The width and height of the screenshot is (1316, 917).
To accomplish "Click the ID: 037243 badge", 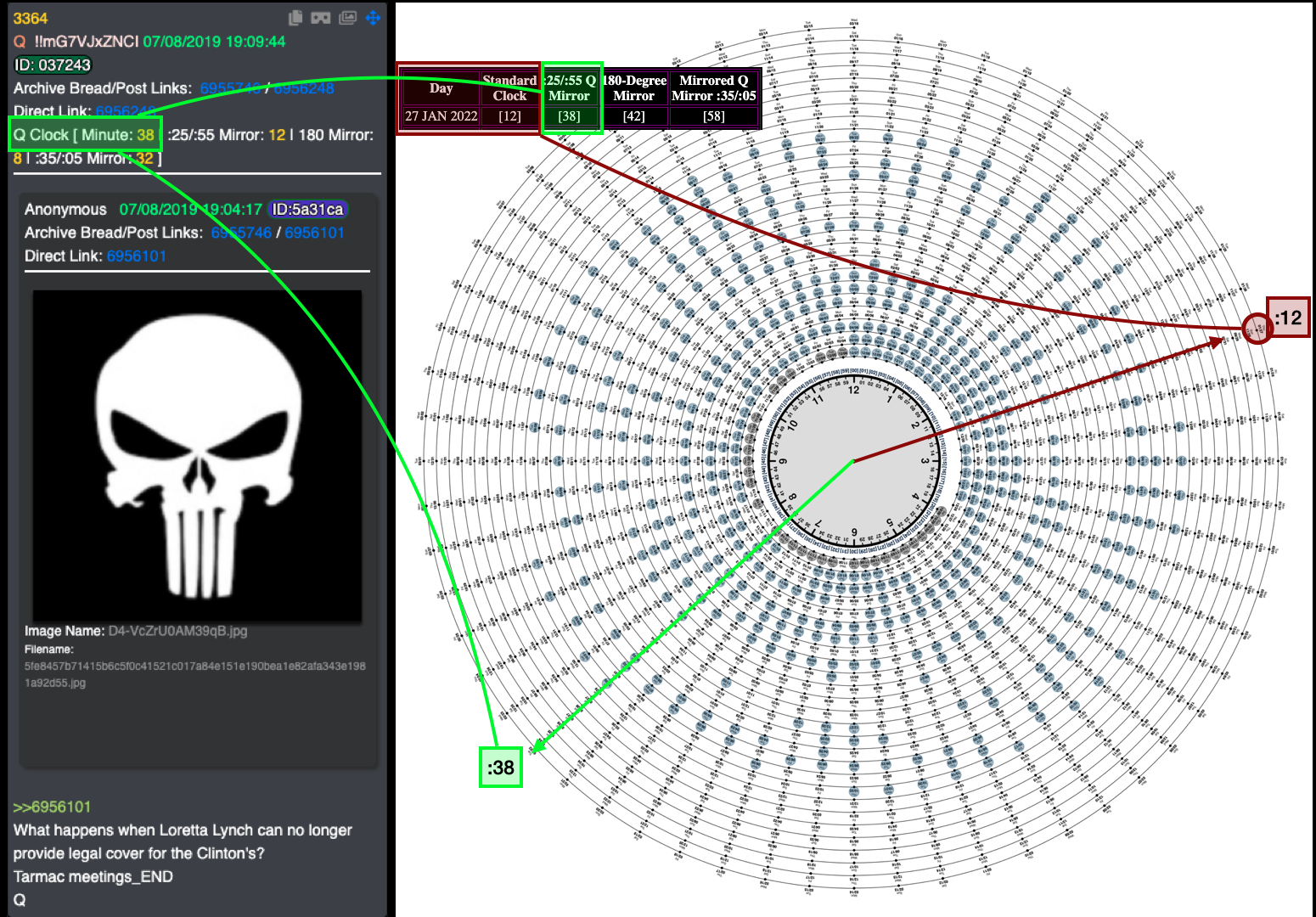I will click(53, 65).
